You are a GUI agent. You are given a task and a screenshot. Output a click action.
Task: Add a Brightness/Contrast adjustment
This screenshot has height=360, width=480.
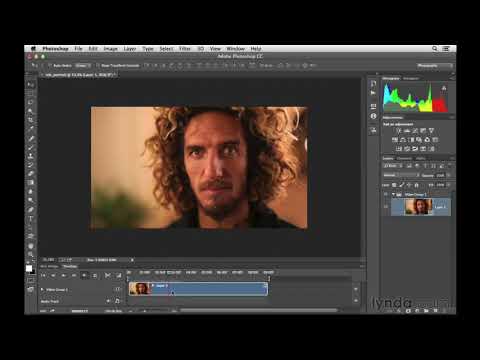399,131
